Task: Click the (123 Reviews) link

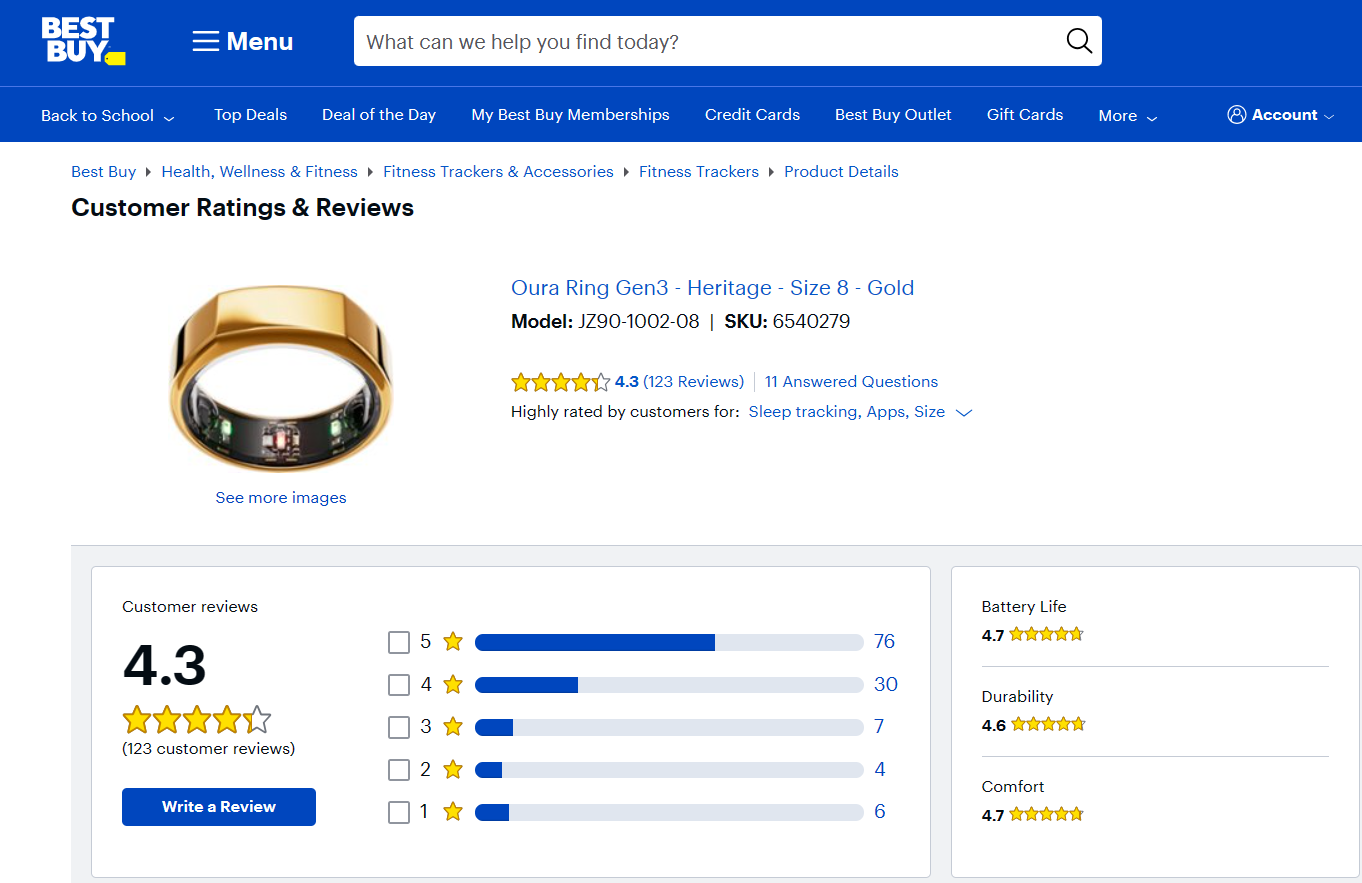Action: [x=693, y=382]
